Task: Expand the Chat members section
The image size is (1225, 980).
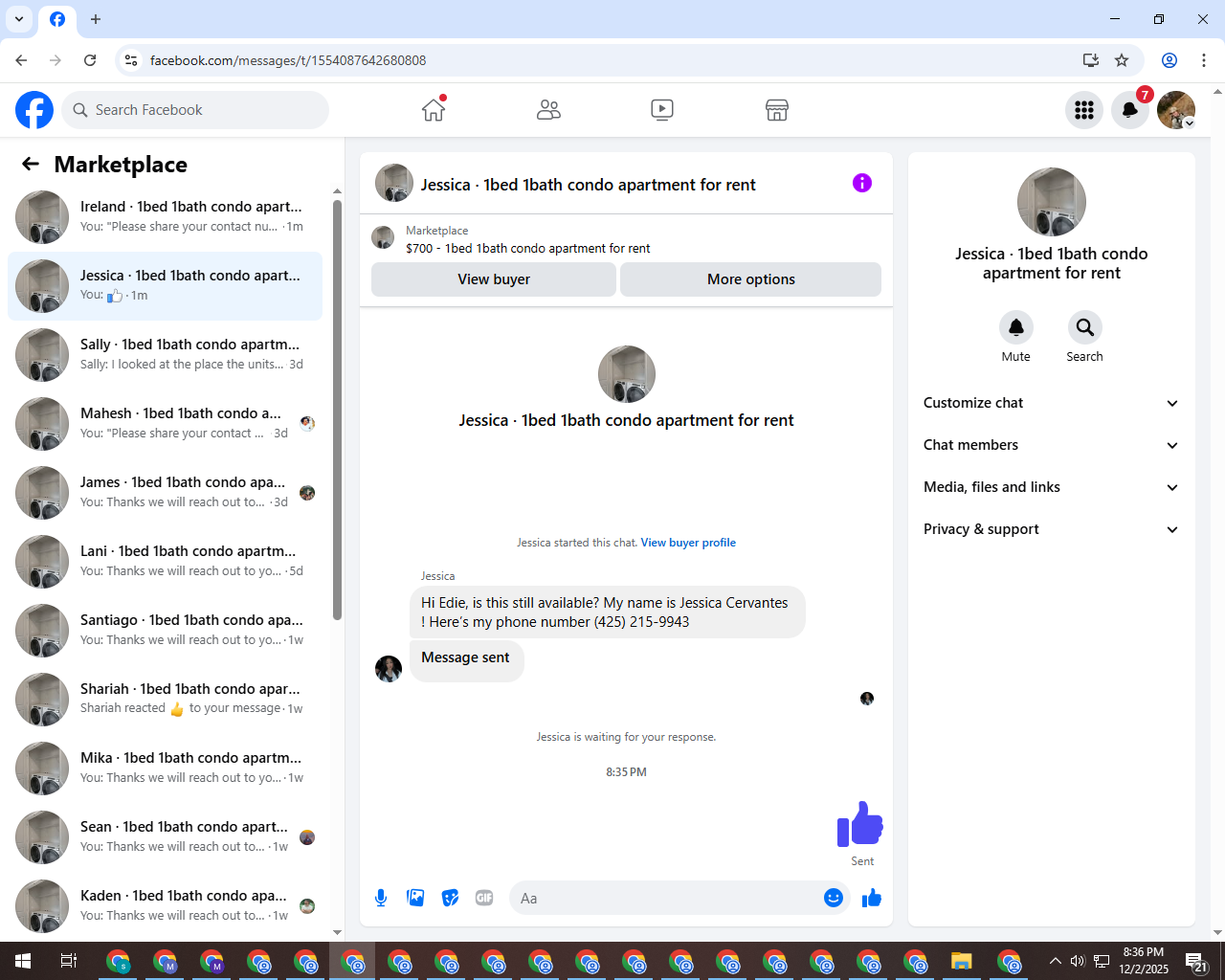Action: (1051, 445)
